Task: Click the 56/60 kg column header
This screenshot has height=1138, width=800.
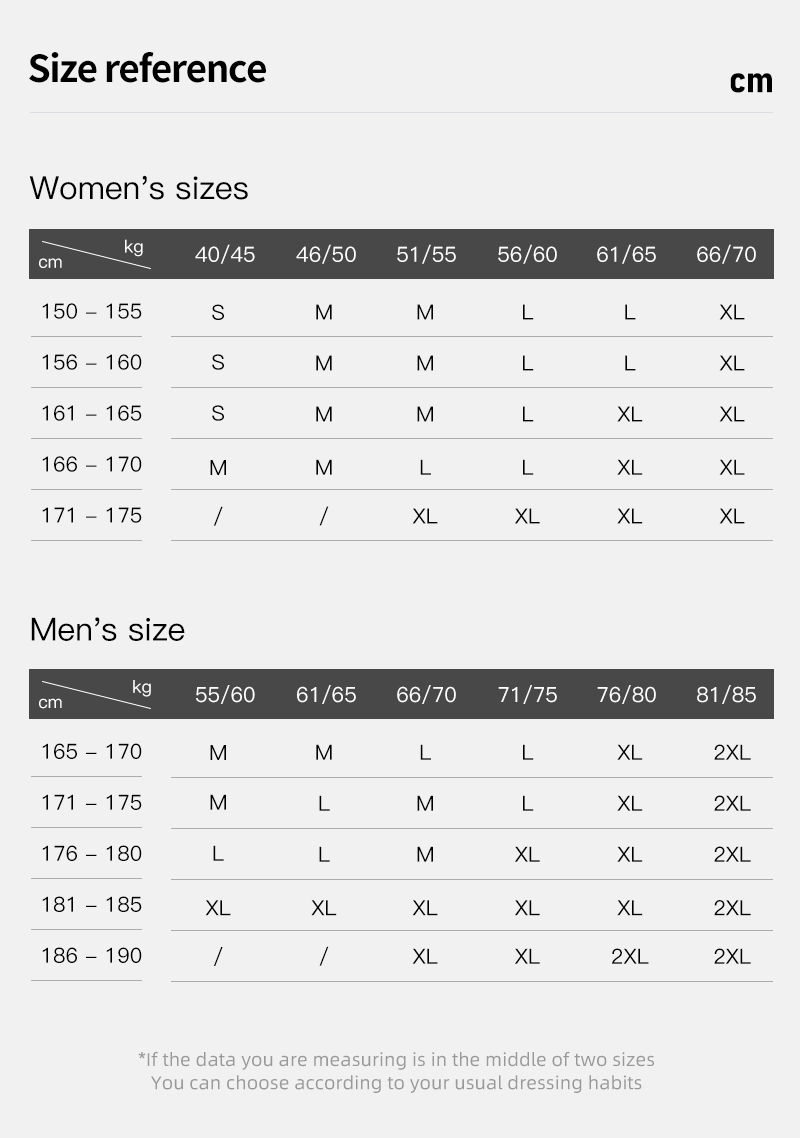Action: point(527,254)
